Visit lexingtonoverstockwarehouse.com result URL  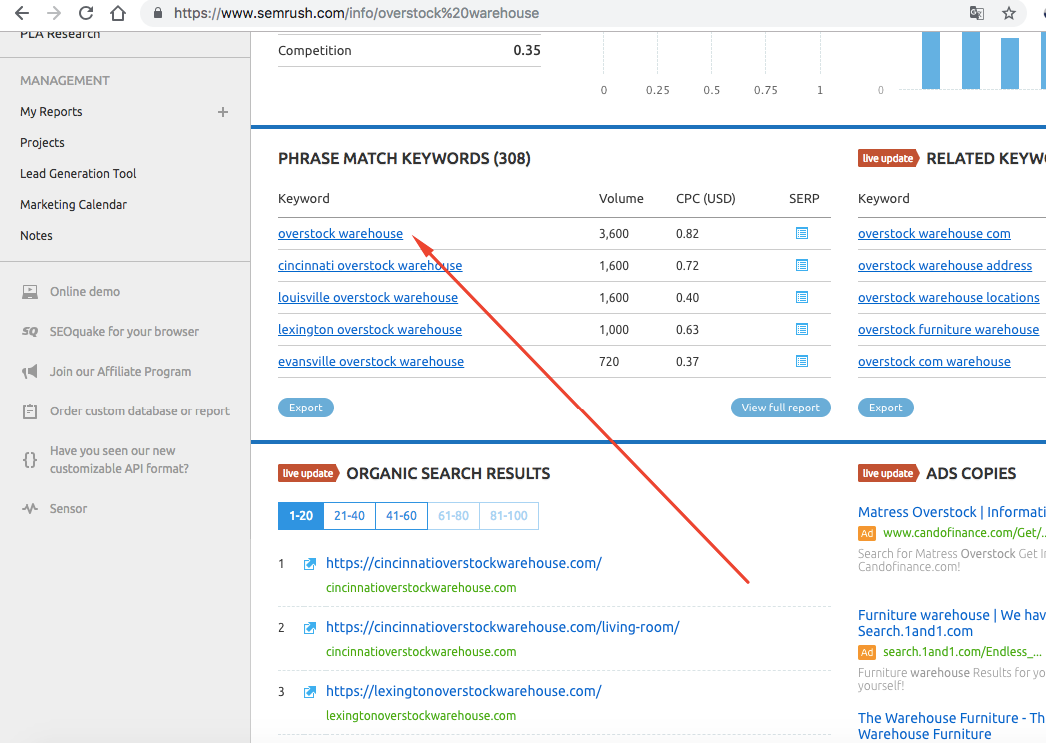tap(464, 692)
